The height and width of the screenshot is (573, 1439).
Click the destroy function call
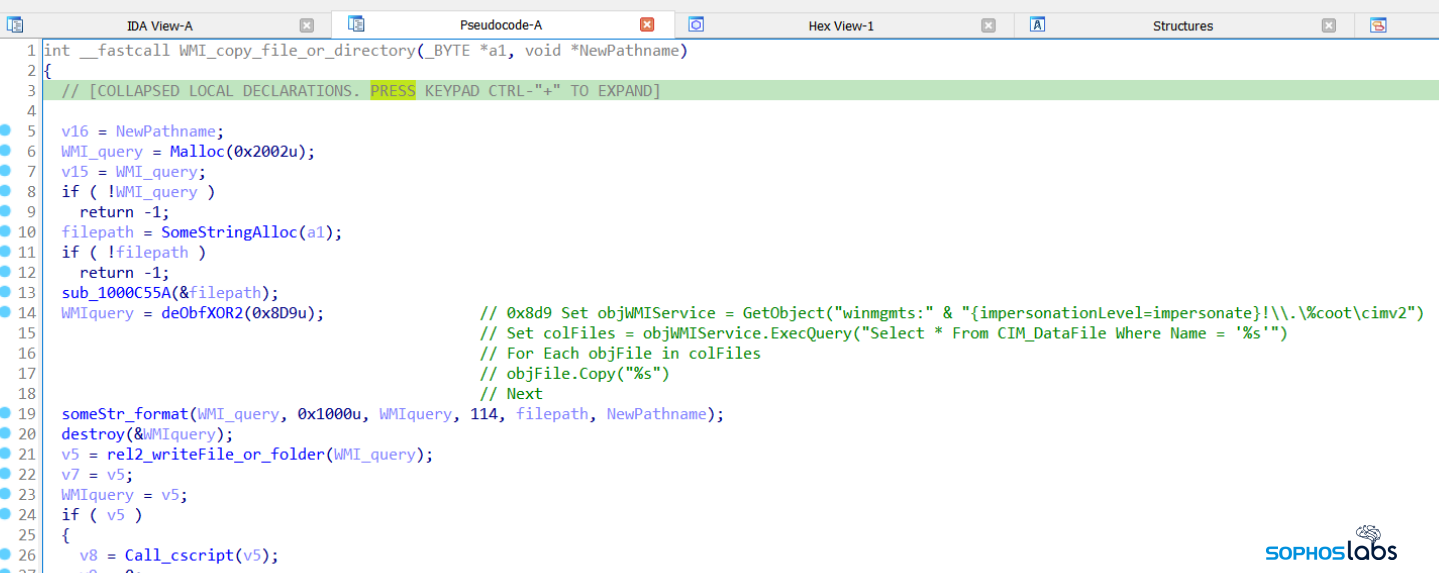click(x=93, y=434)
